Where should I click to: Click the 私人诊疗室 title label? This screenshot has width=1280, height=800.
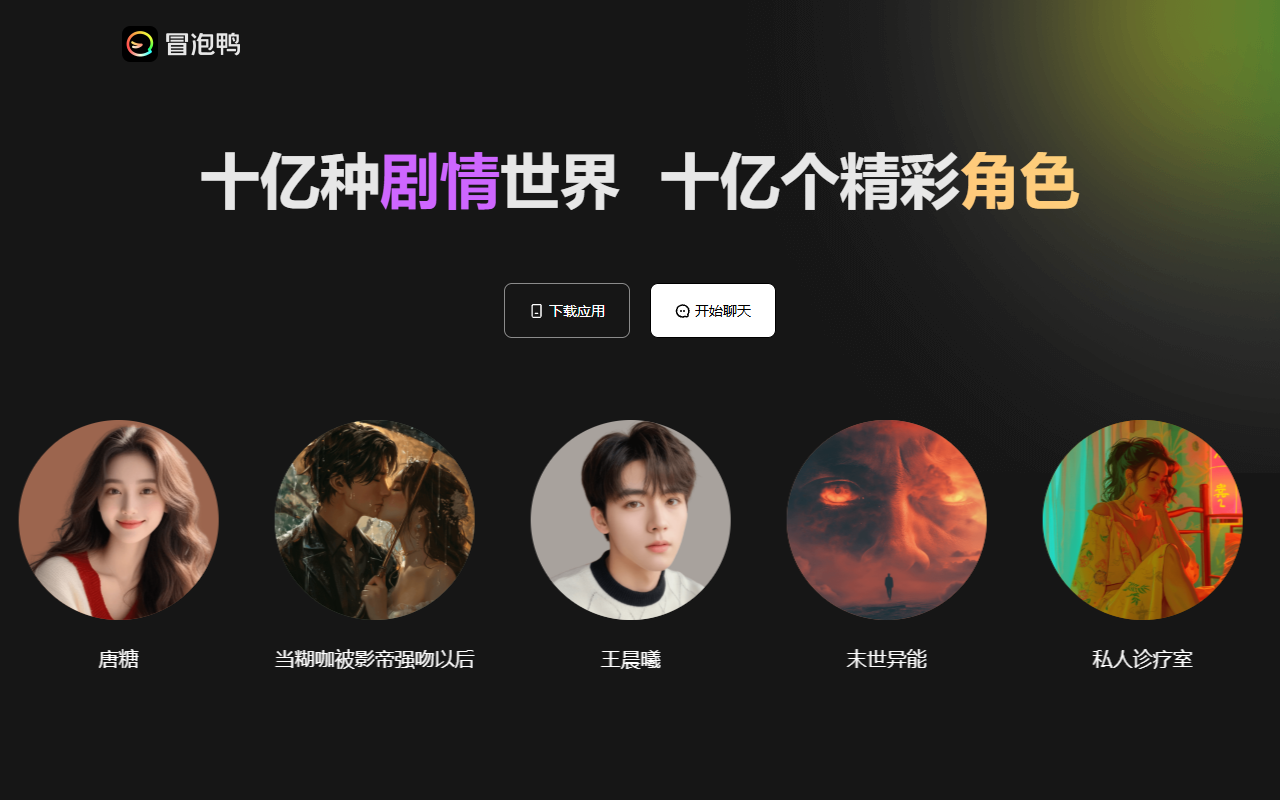(1143, 659)
